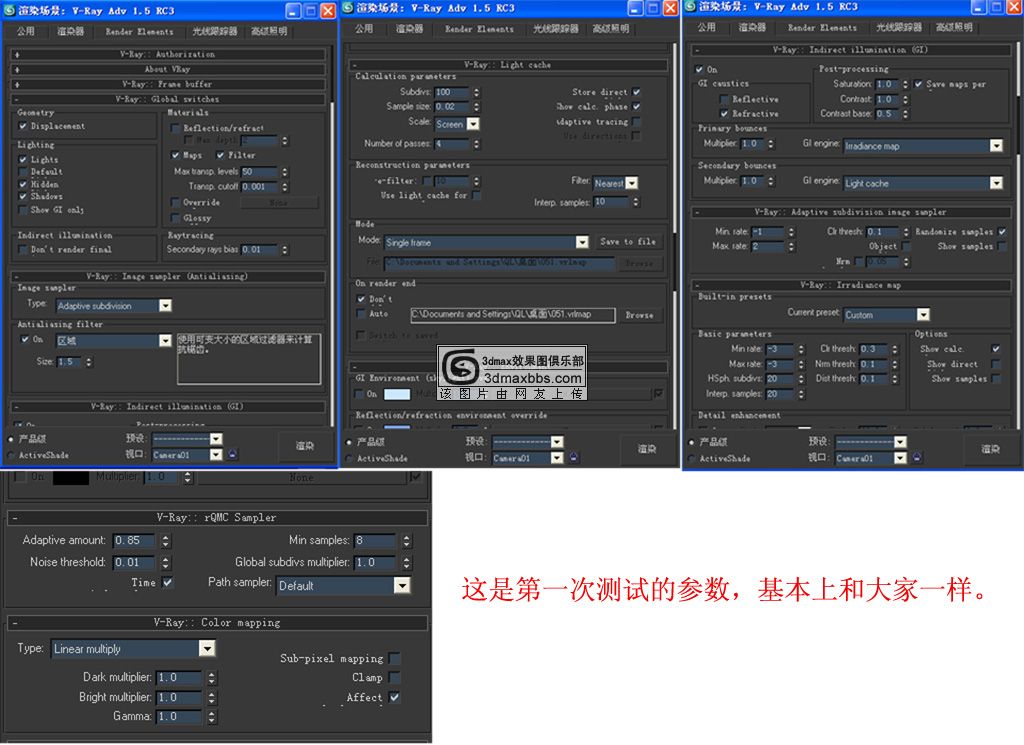Enable the Show GI only checkbox
Image resolution: width=1024 pixels, height=745 pixels.
click(24, 210)
